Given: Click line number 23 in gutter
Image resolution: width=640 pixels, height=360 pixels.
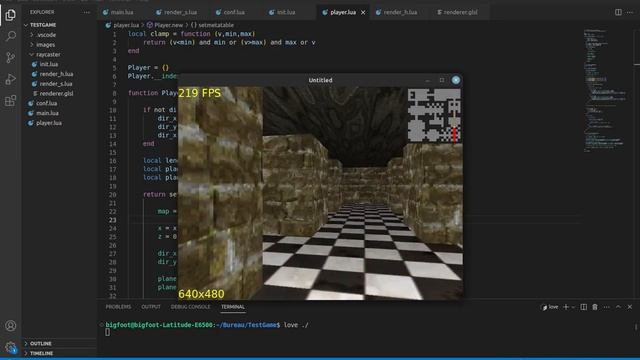Looking at the screenshot, I should point(113,220).
